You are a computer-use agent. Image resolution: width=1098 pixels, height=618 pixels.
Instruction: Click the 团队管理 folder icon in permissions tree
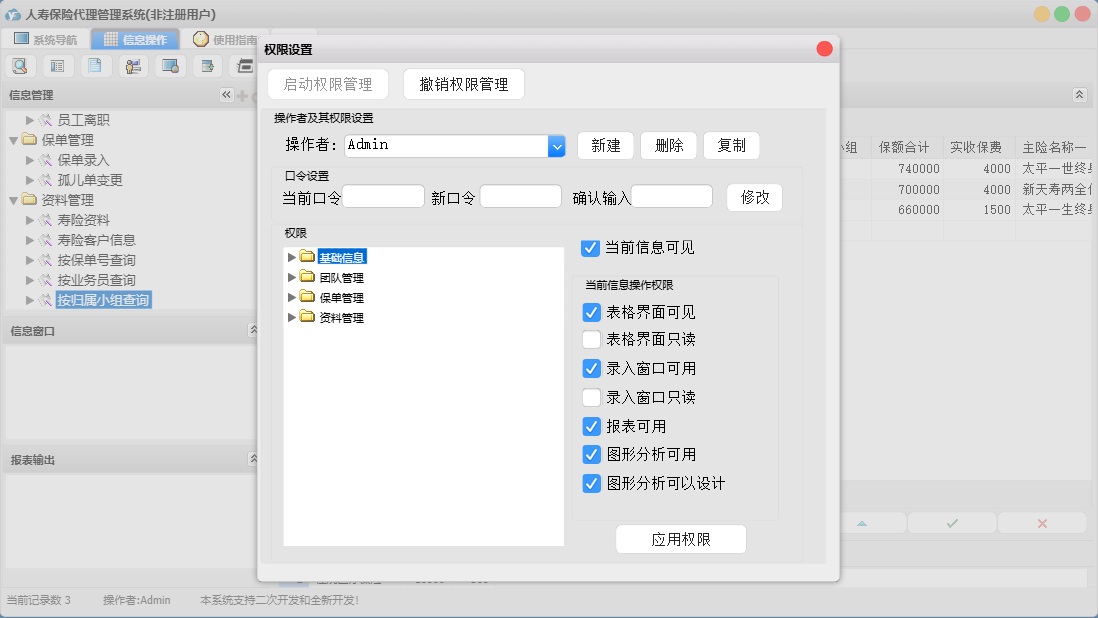coord(307,277)
